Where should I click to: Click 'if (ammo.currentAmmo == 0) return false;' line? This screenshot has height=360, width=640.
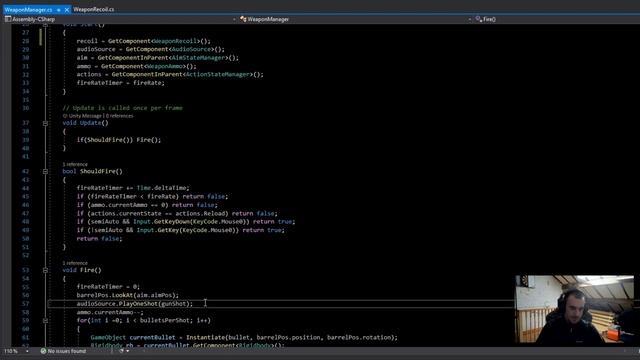tap(147, 205)
